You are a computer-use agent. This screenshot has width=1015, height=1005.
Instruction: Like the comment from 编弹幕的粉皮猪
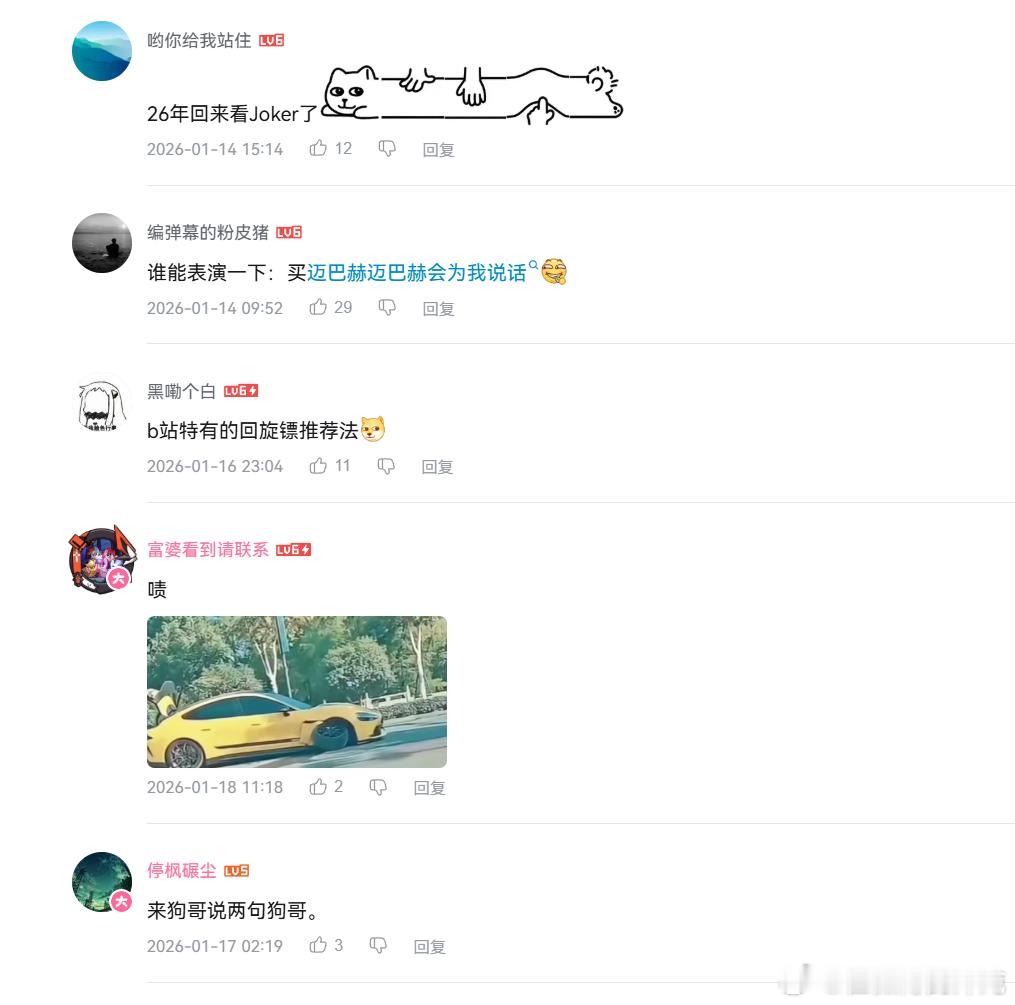click(318, 307)
